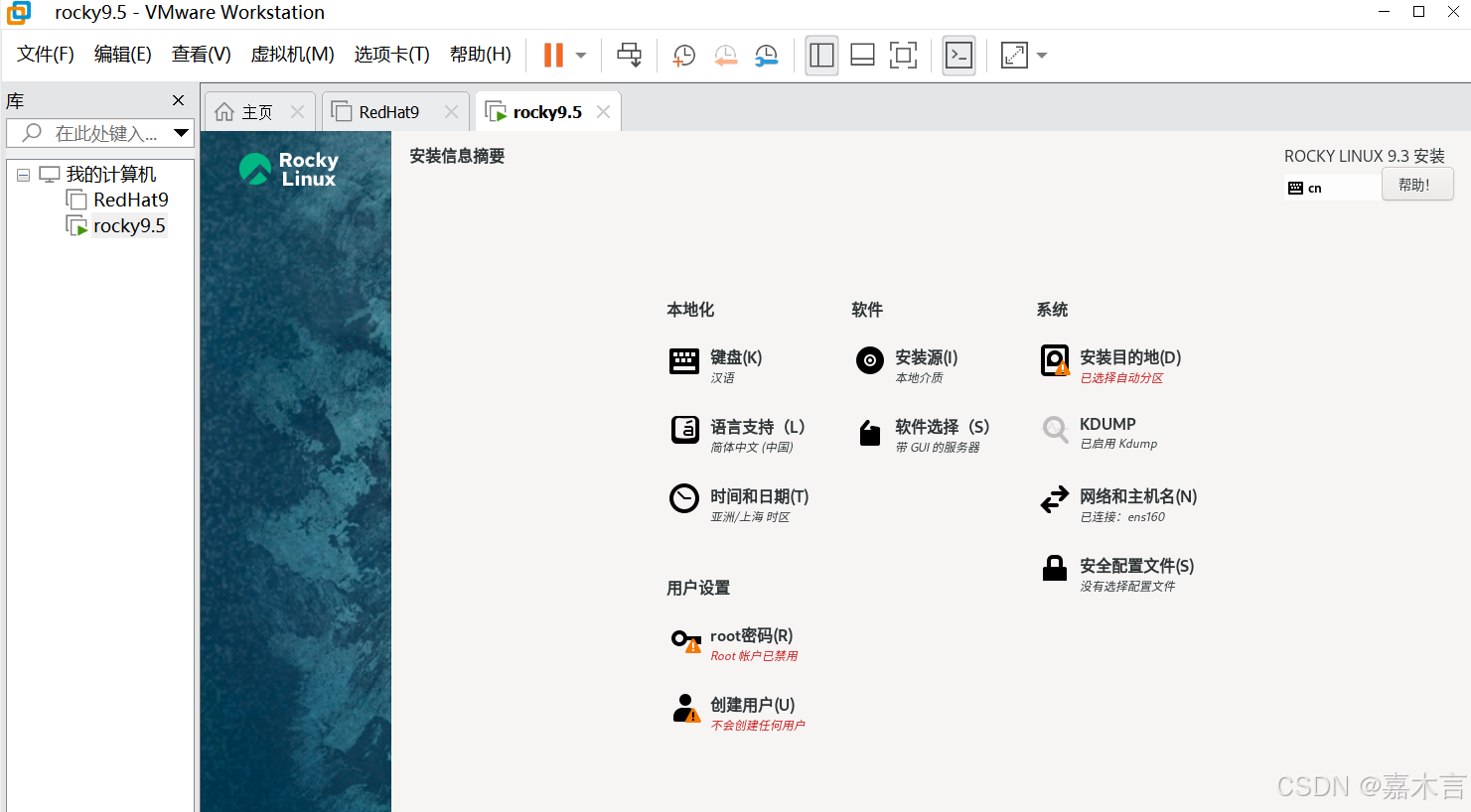Set the root password root密码(R)
The image size is (1471, 812).
(x=734, y=643)
